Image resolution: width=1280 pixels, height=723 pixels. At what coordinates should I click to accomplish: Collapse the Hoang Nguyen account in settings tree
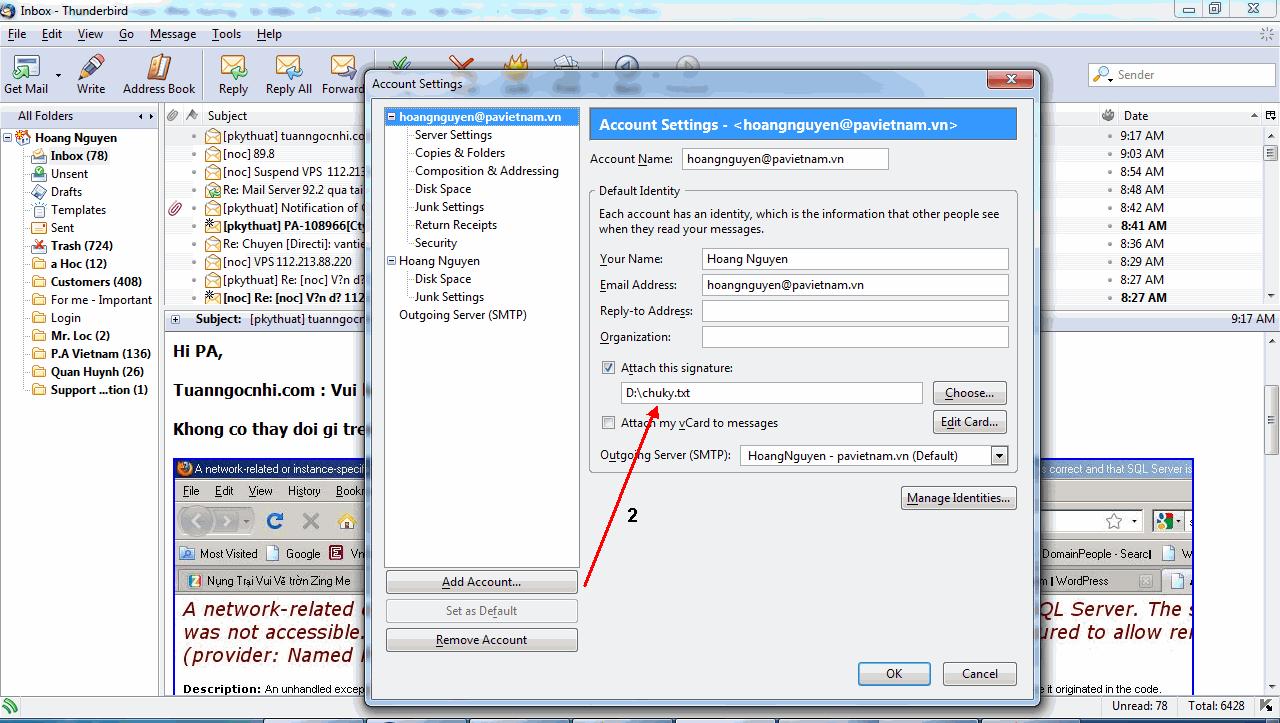pyautogui.click(x=392, y=261)
